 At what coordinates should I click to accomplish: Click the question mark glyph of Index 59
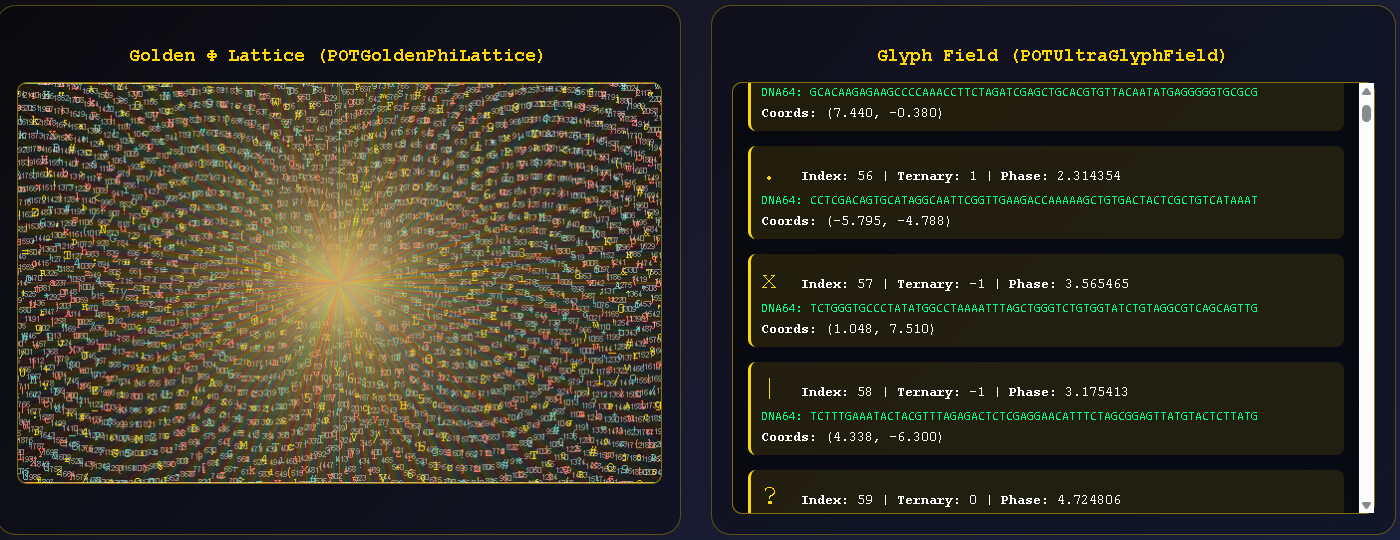click(x=769, y=496)
